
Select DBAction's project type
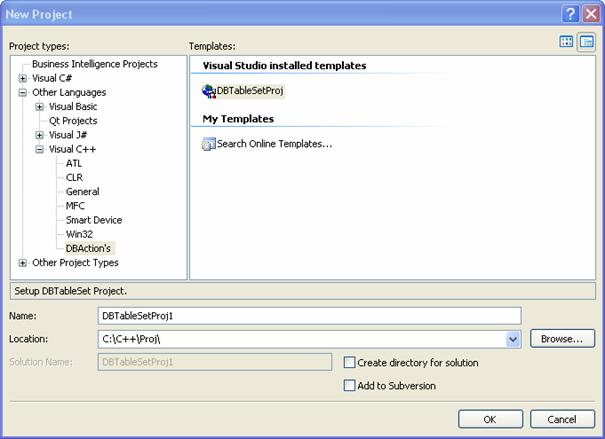(88, 248)
